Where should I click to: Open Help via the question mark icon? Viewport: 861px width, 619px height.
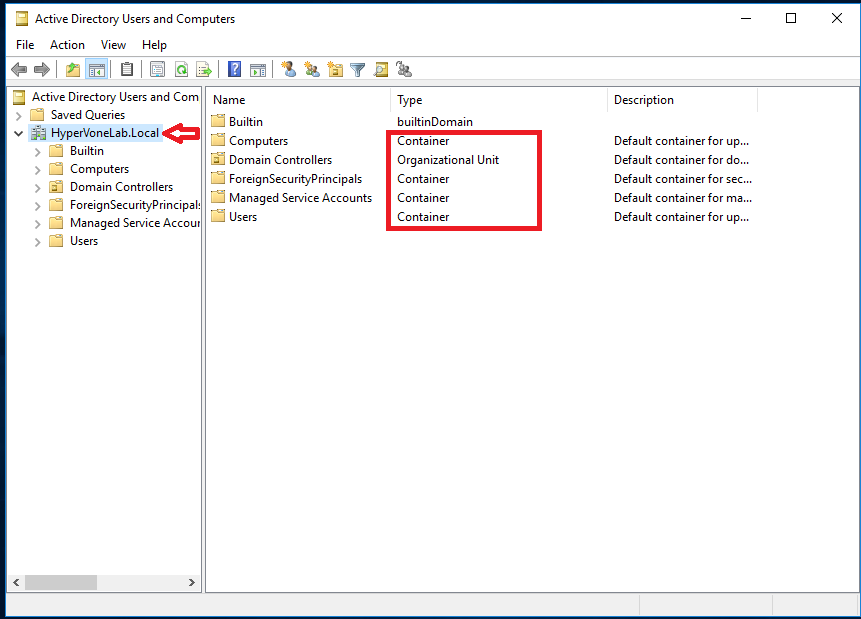coord(233,69)
